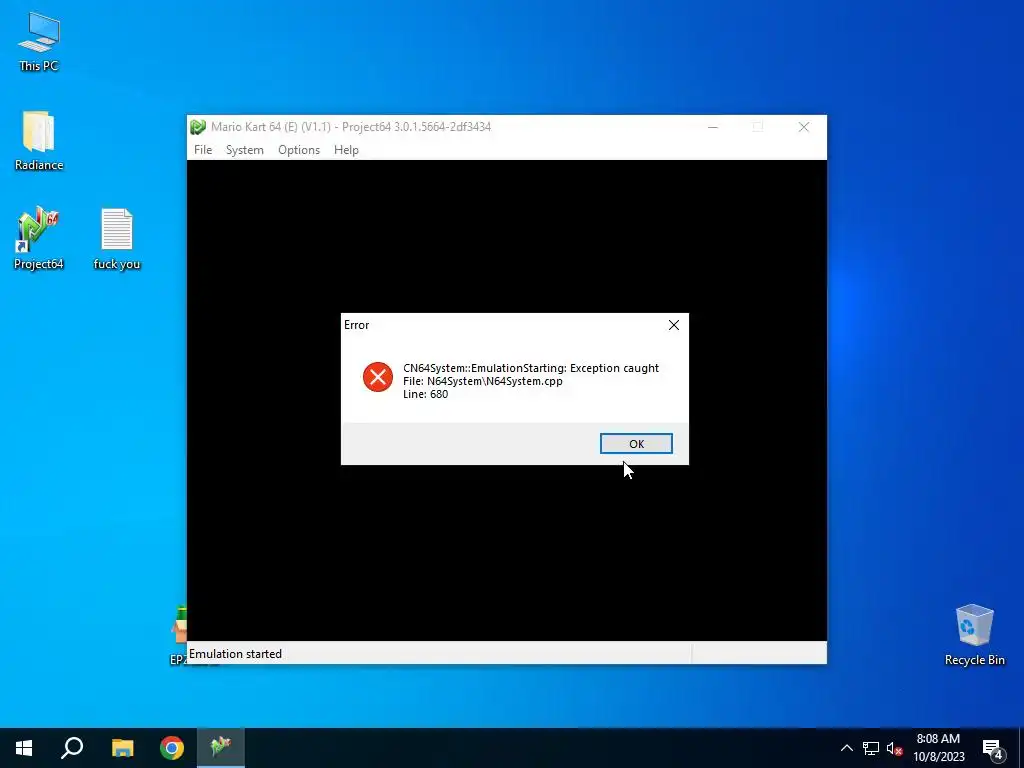Click the muted volume tray icon
Viewport: 1024px width, 768px height.
click(x=894, y=748)
